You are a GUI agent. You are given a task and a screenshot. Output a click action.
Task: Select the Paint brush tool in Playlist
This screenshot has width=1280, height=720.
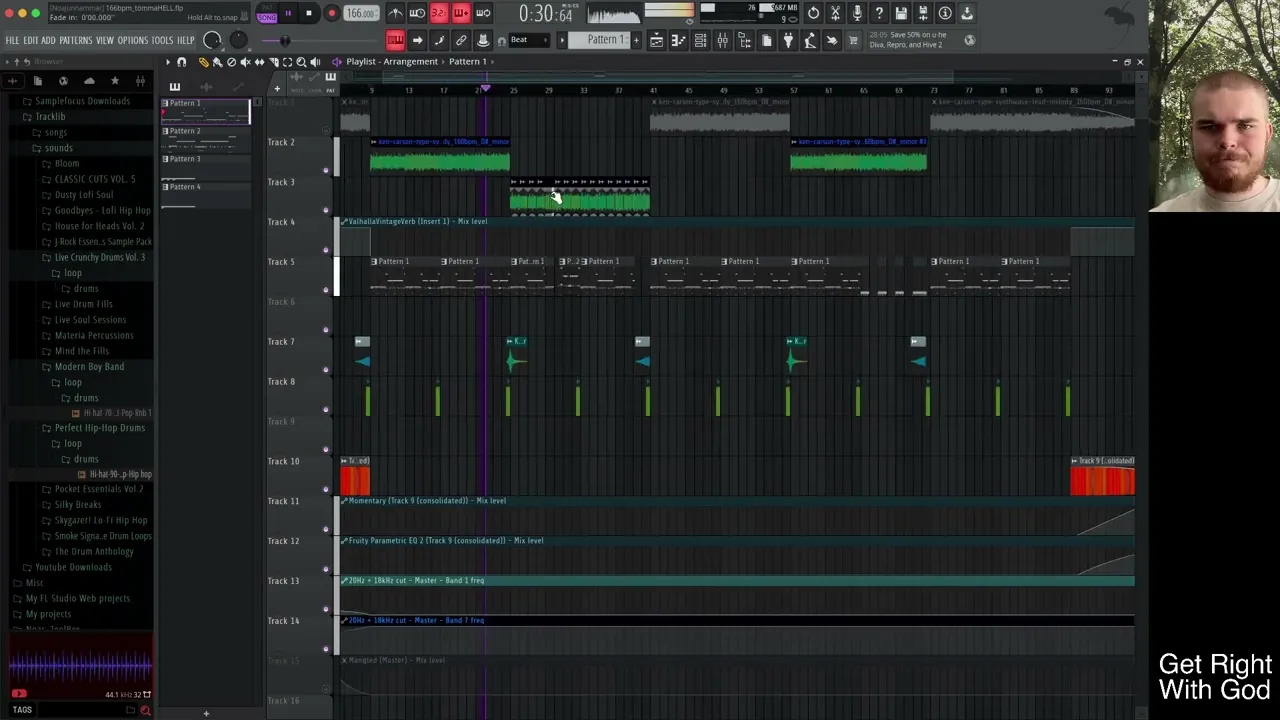(217, 62)
